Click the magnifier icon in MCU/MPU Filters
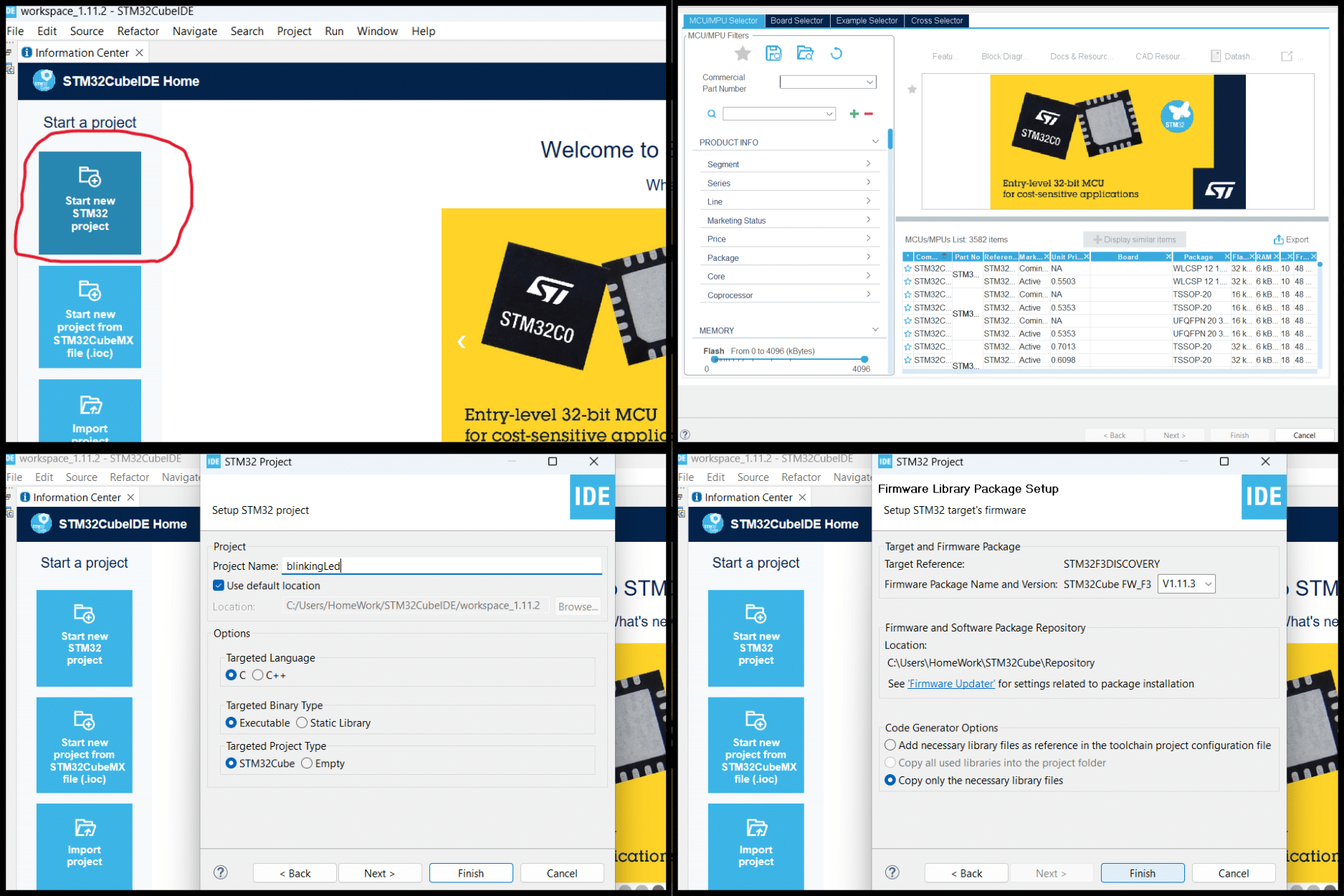Screen dimensions: 1344x896 [x=711, y=114]
